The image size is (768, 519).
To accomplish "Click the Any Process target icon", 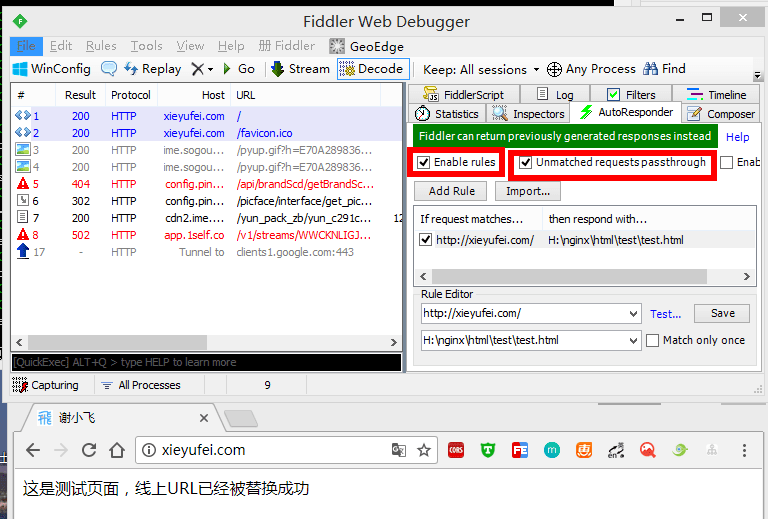I will [x=554, y=70].
